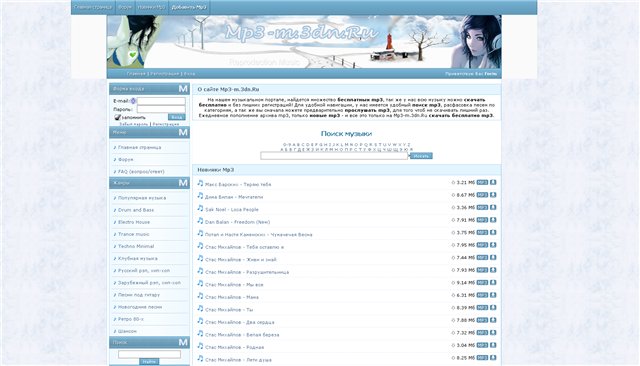Download Стас Михайлов - Лети душа
640x366 pixels.
[493, 357]
